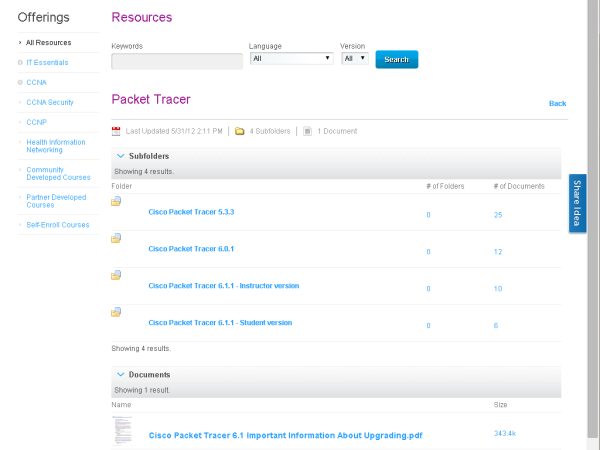Viewport: 600px width, 450px height.
Task: Collapse the Documents section
Action: point(120,374)
